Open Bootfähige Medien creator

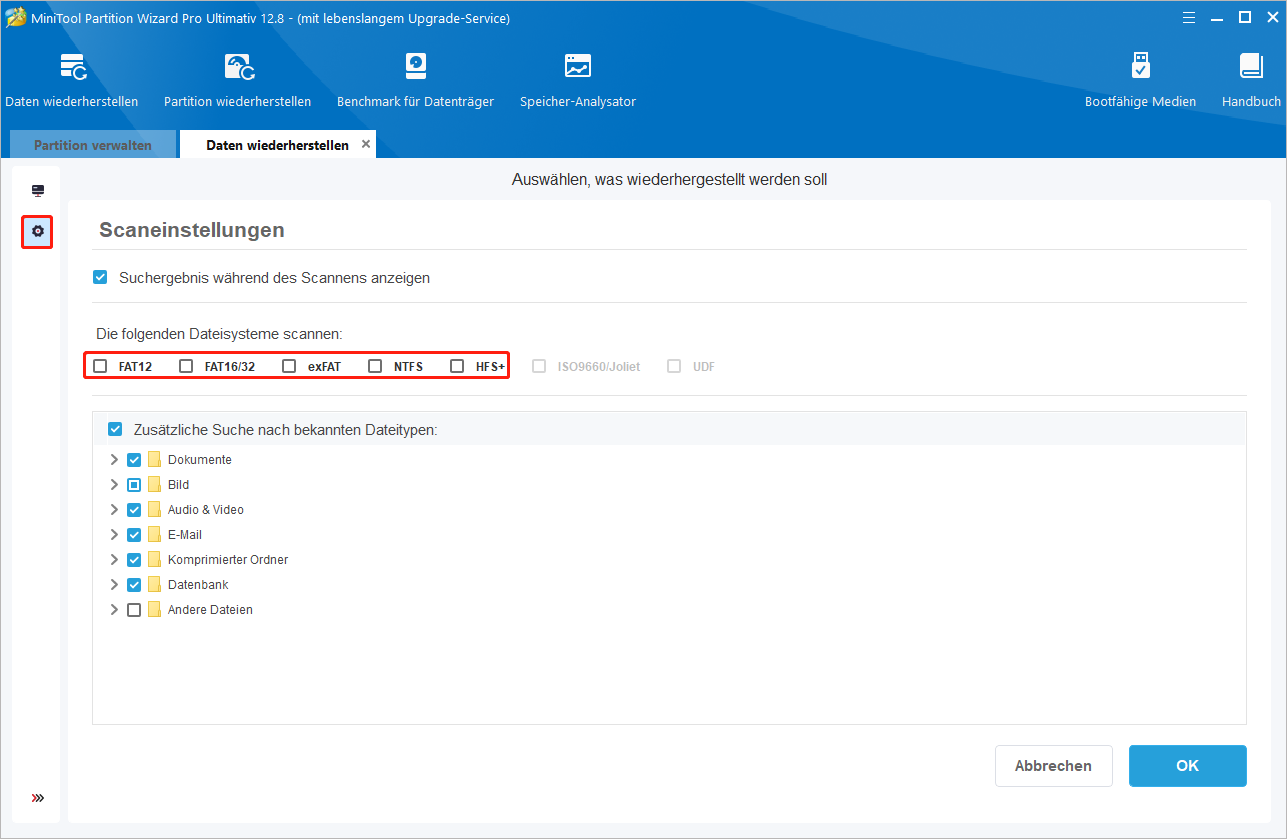coord(1140,68)
